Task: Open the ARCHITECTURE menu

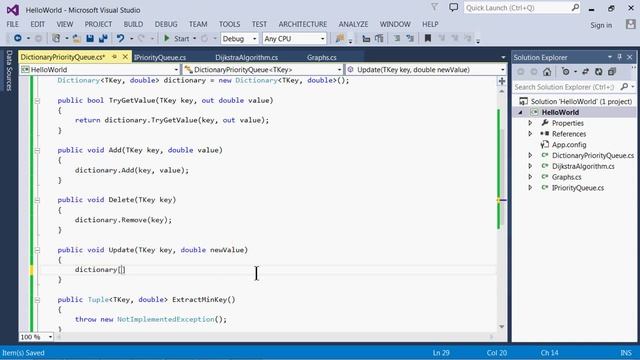Action: 302,24
